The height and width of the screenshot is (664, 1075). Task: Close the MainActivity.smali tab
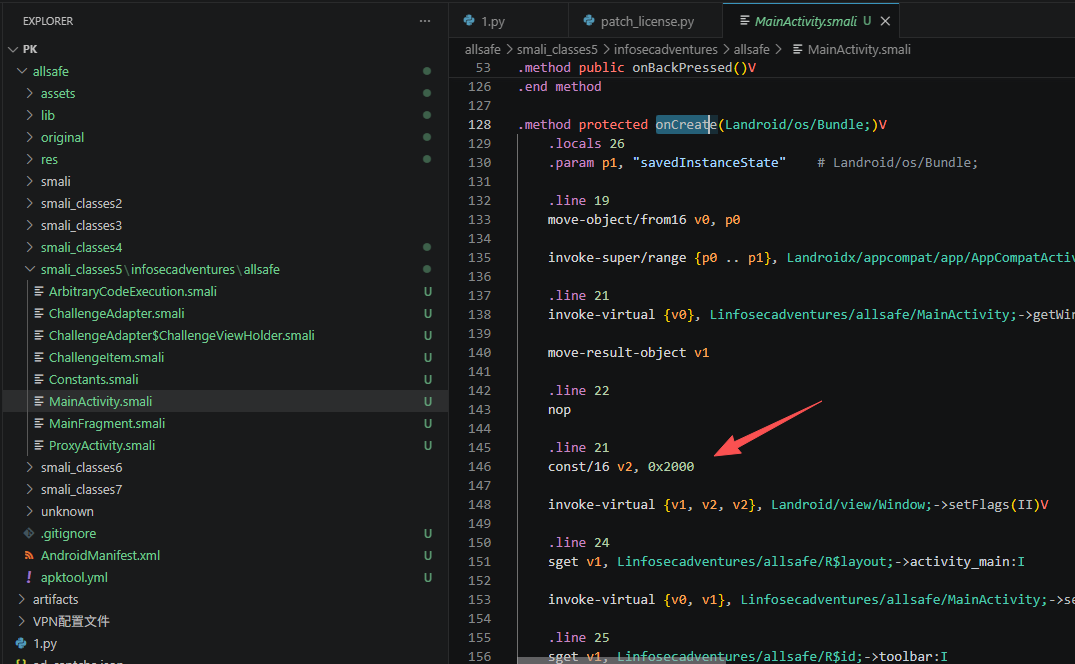(885, 21)
